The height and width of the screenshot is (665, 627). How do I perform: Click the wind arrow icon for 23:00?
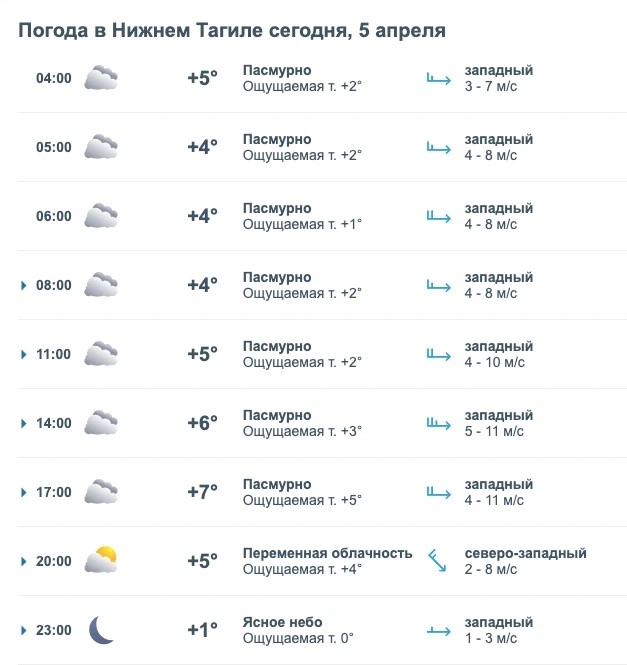[x=439, y=630]
